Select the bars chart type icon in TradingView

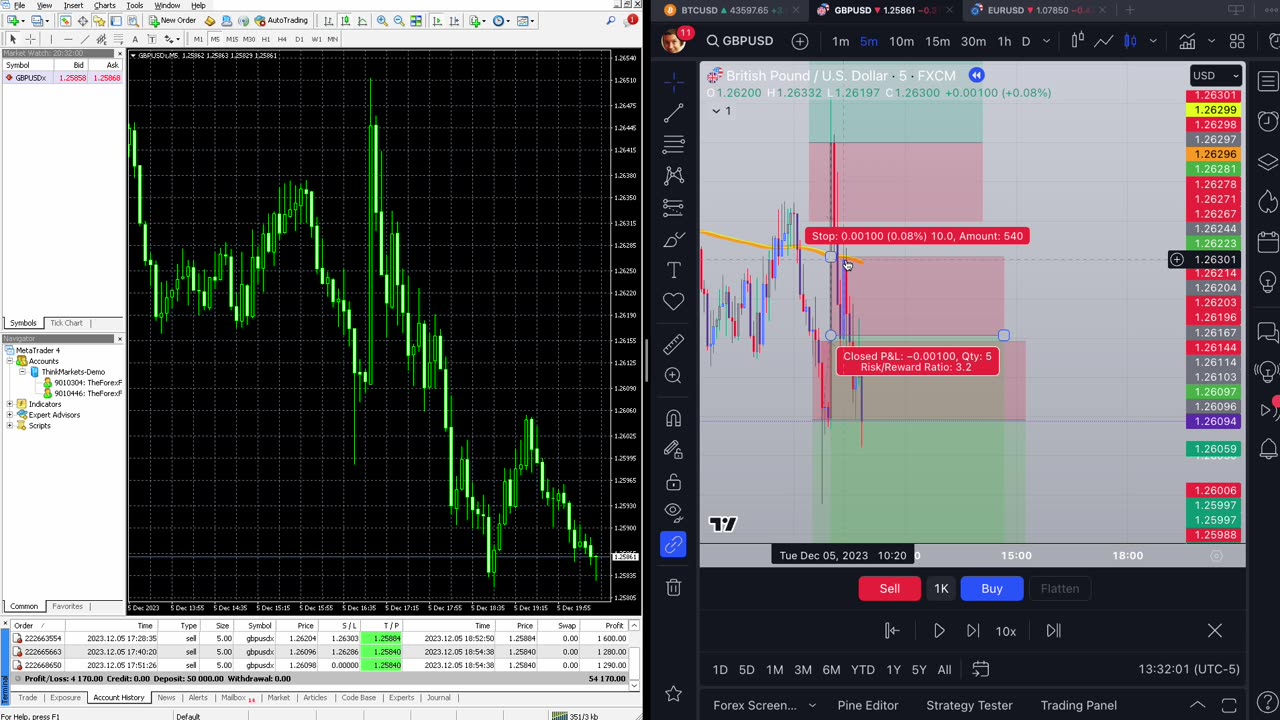[1077, 41]
